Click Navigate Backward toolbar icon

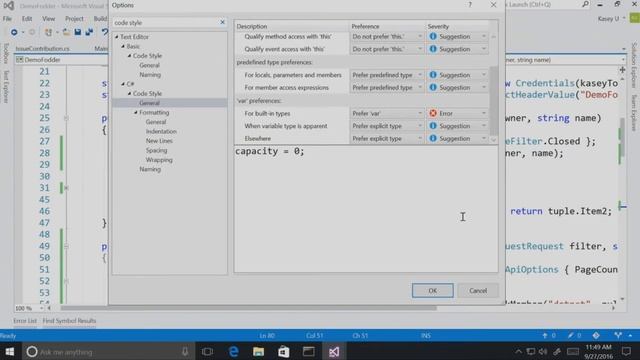[x=14, y=32]
